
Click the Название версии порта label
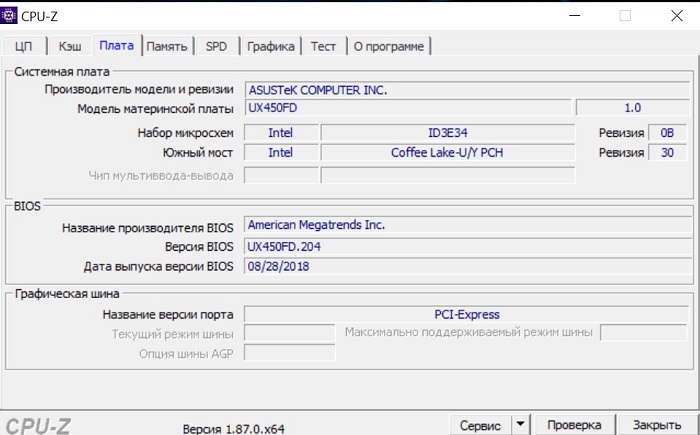click(x=168, y=315)
